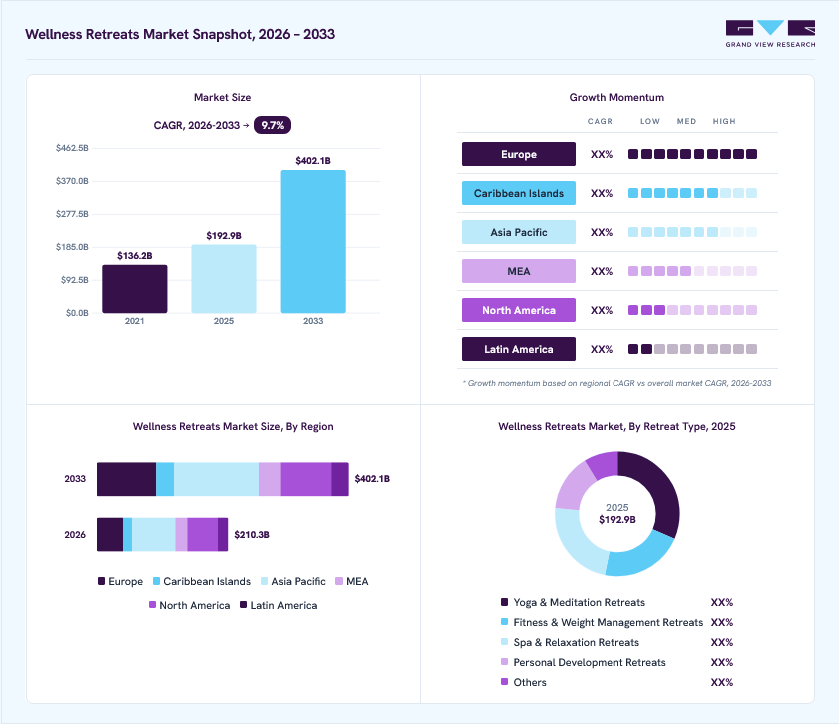Click the Asia Pacific region label
Screen dimensions: 840x724
pyautogui.click(x=519, y=232)
